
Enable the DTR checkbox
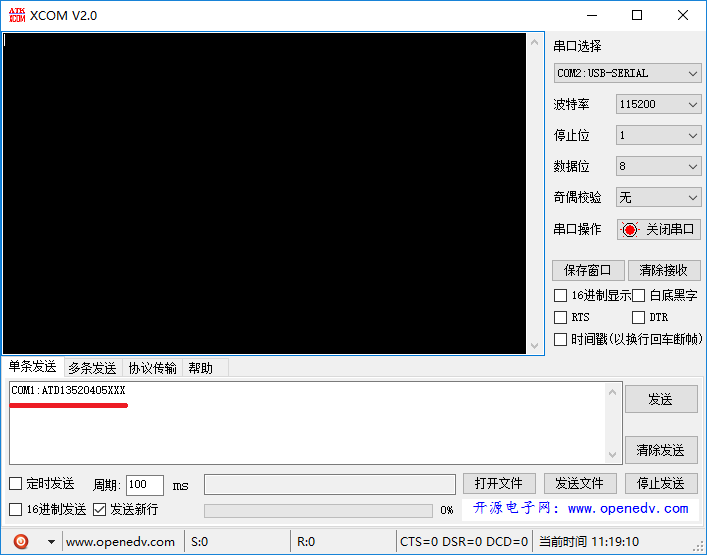click(x=638, y=317)
